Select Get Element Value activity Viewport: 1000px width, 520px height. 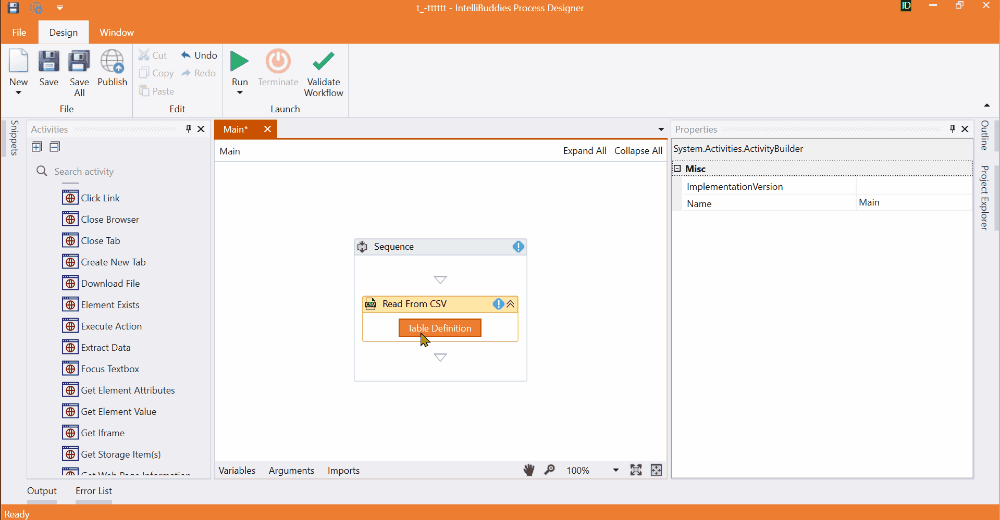click(109, 412)
